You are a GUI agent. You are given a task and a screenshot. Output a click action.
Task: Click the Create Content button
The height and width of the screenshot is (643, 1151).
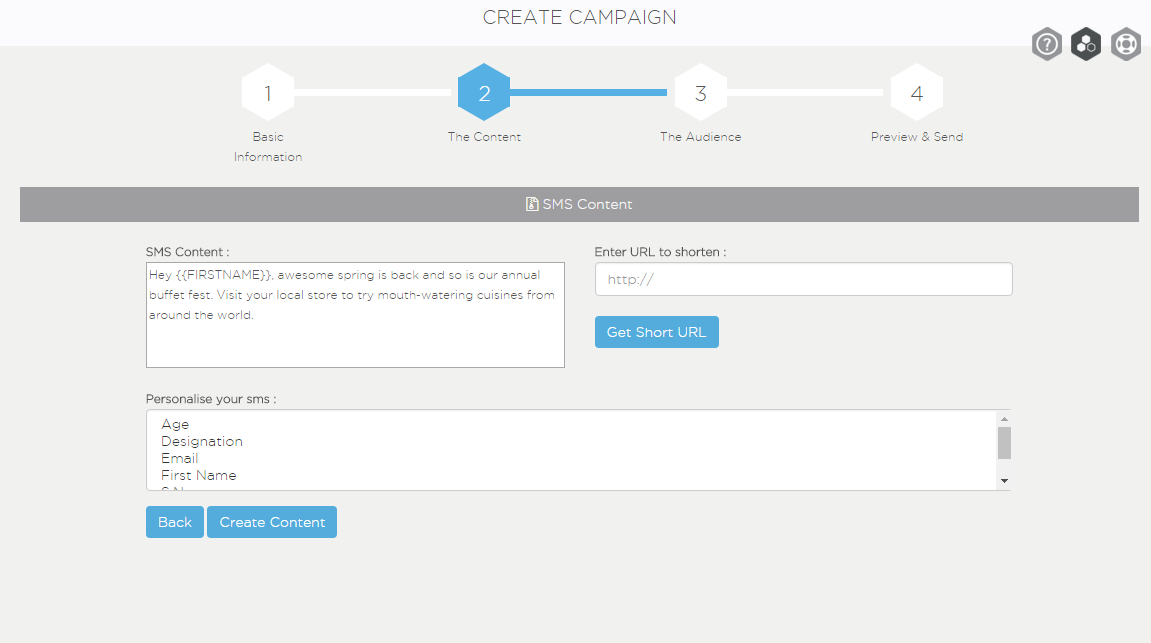271,521
